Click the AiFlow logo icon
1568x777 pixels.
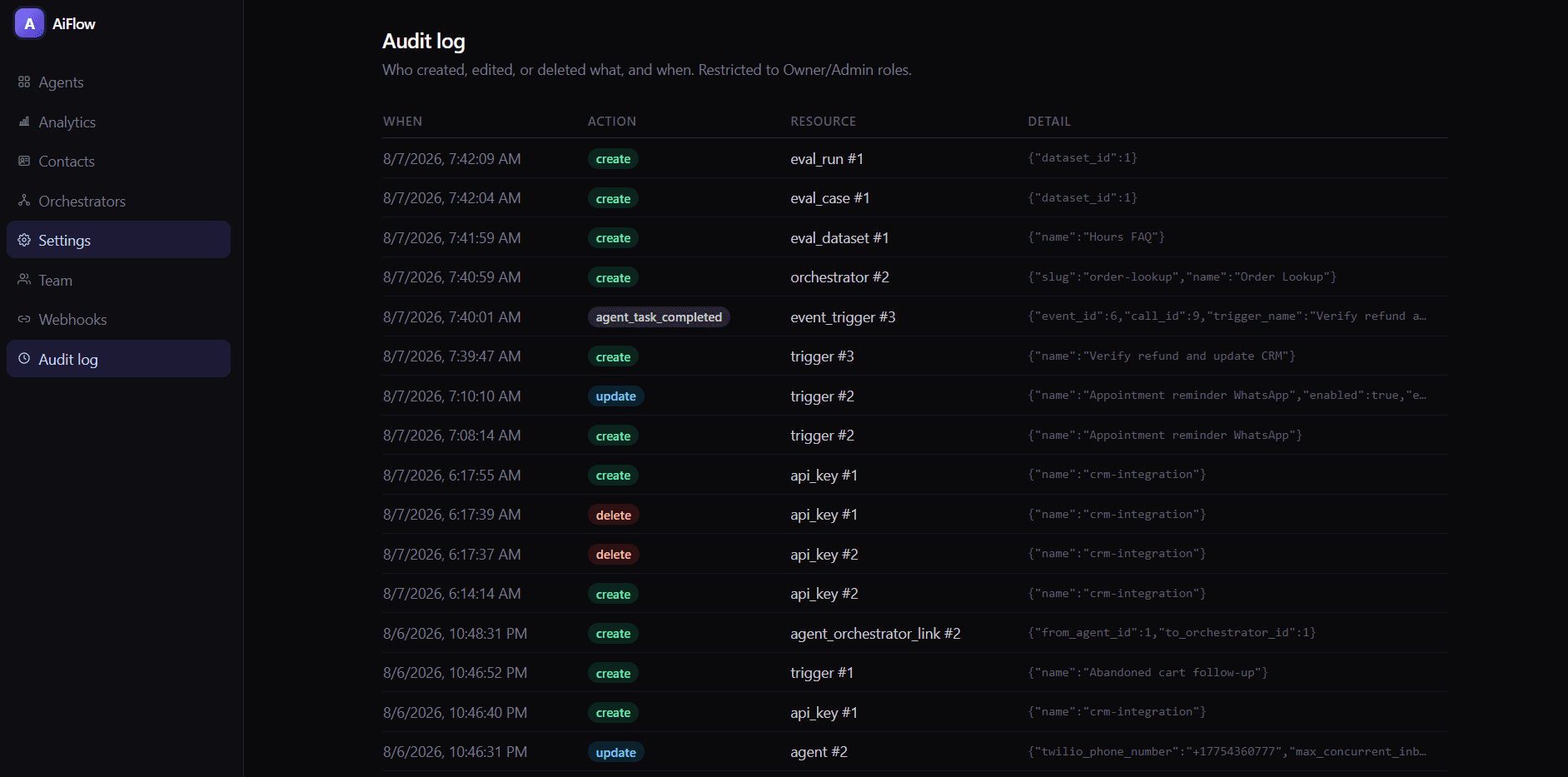click(29, 23)
